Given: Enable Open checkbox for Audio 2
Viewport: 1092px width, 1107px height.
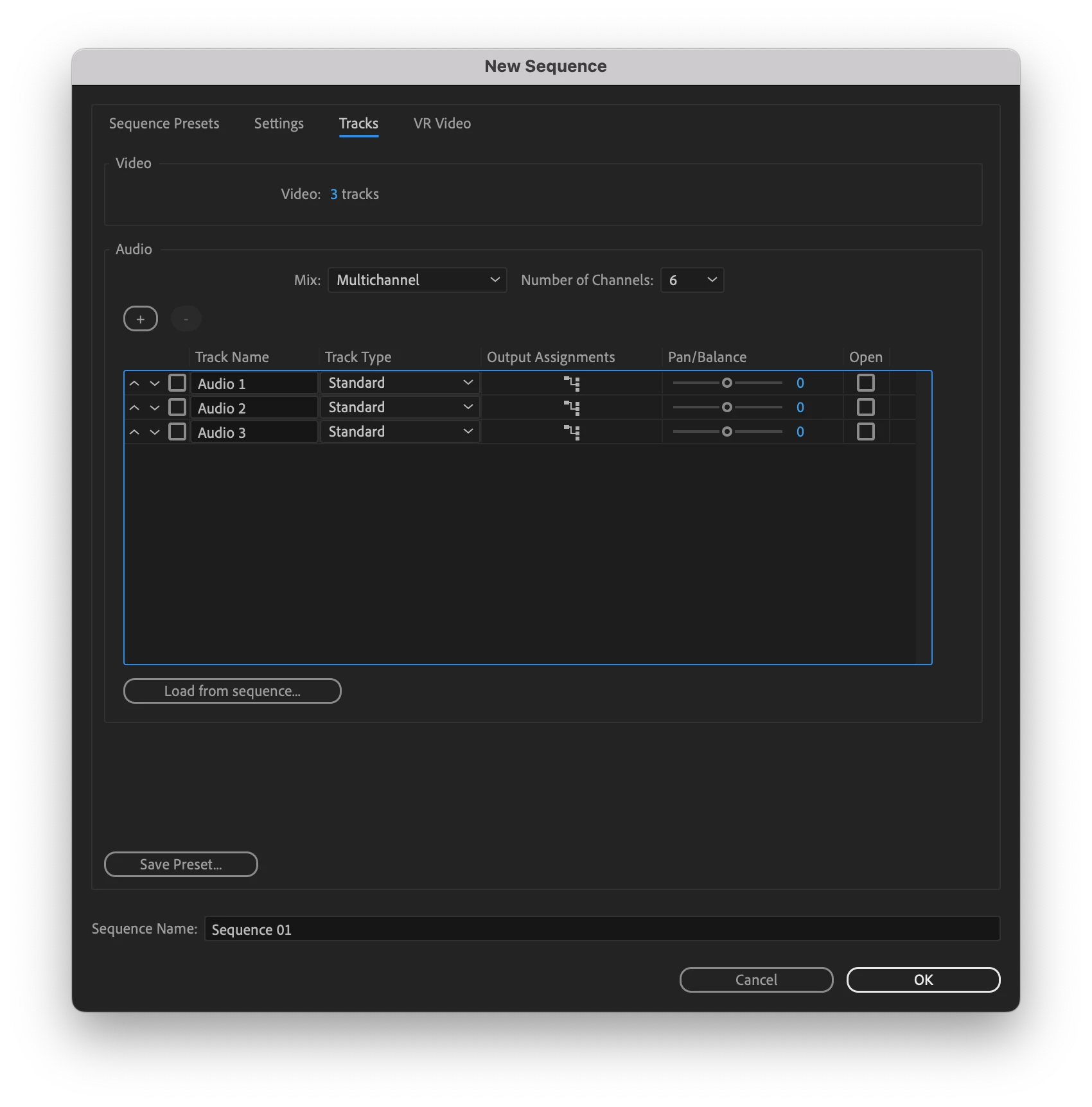Looking at the screenshot, I should pyautogui.click(x=866, y=407).
